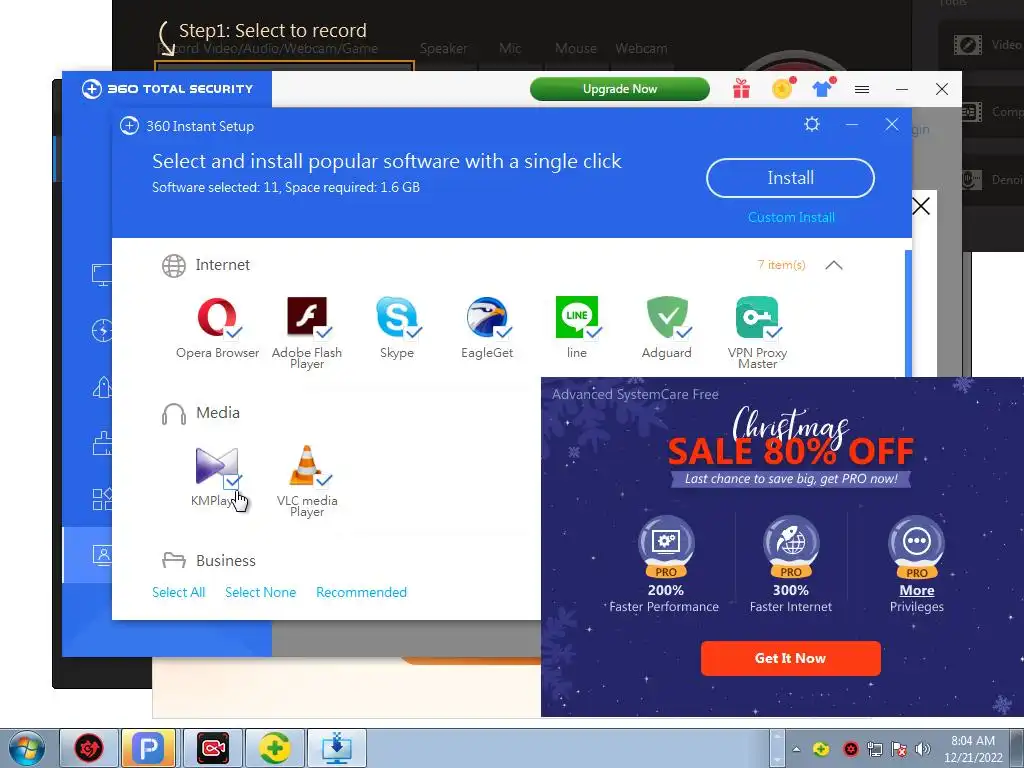Toggle the KMPlayer checkbox
Screen dimensions: 1024x768
pos(233,481)
